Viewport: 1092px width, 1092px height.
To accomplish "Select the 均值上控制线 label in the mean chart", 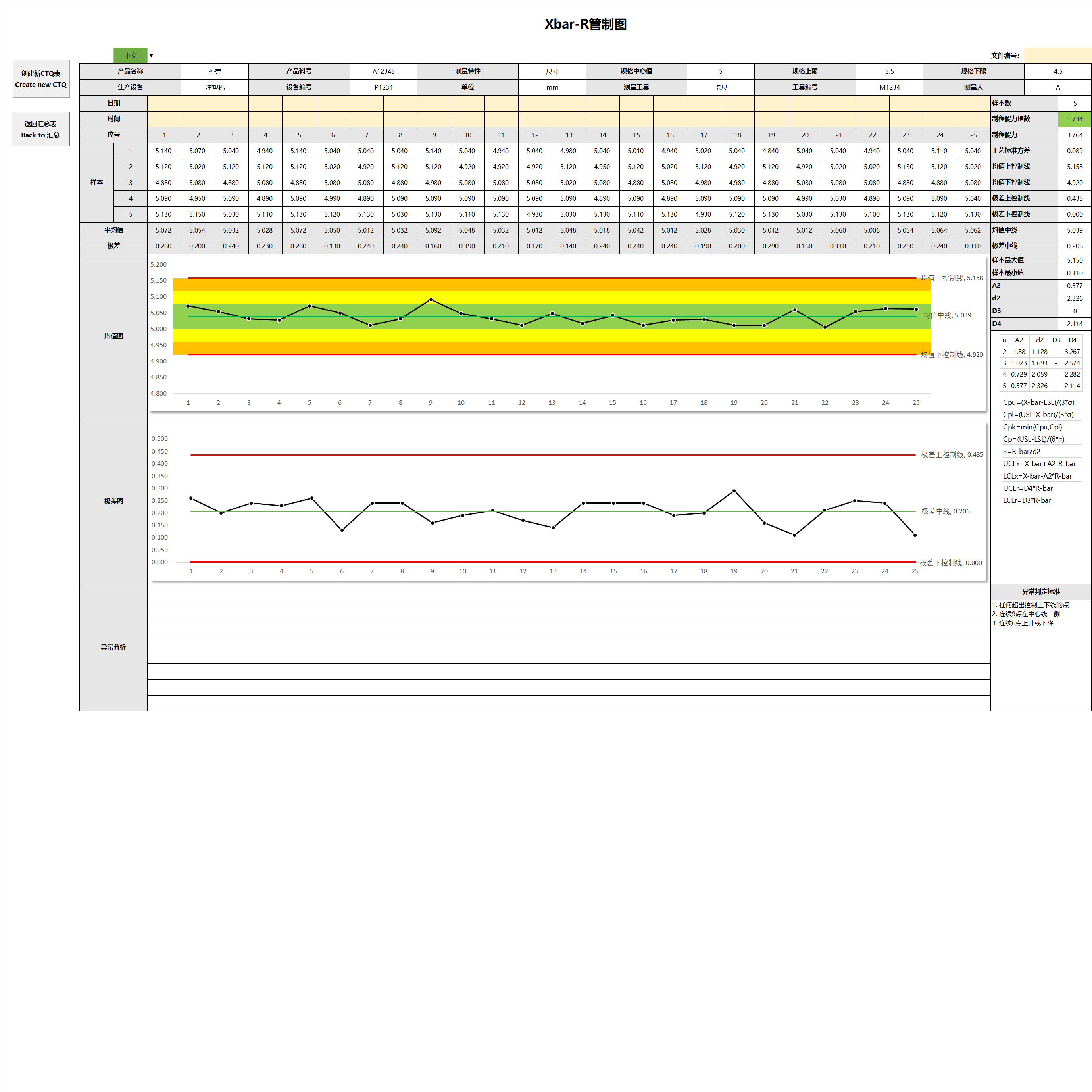I will tap(952, 278).
